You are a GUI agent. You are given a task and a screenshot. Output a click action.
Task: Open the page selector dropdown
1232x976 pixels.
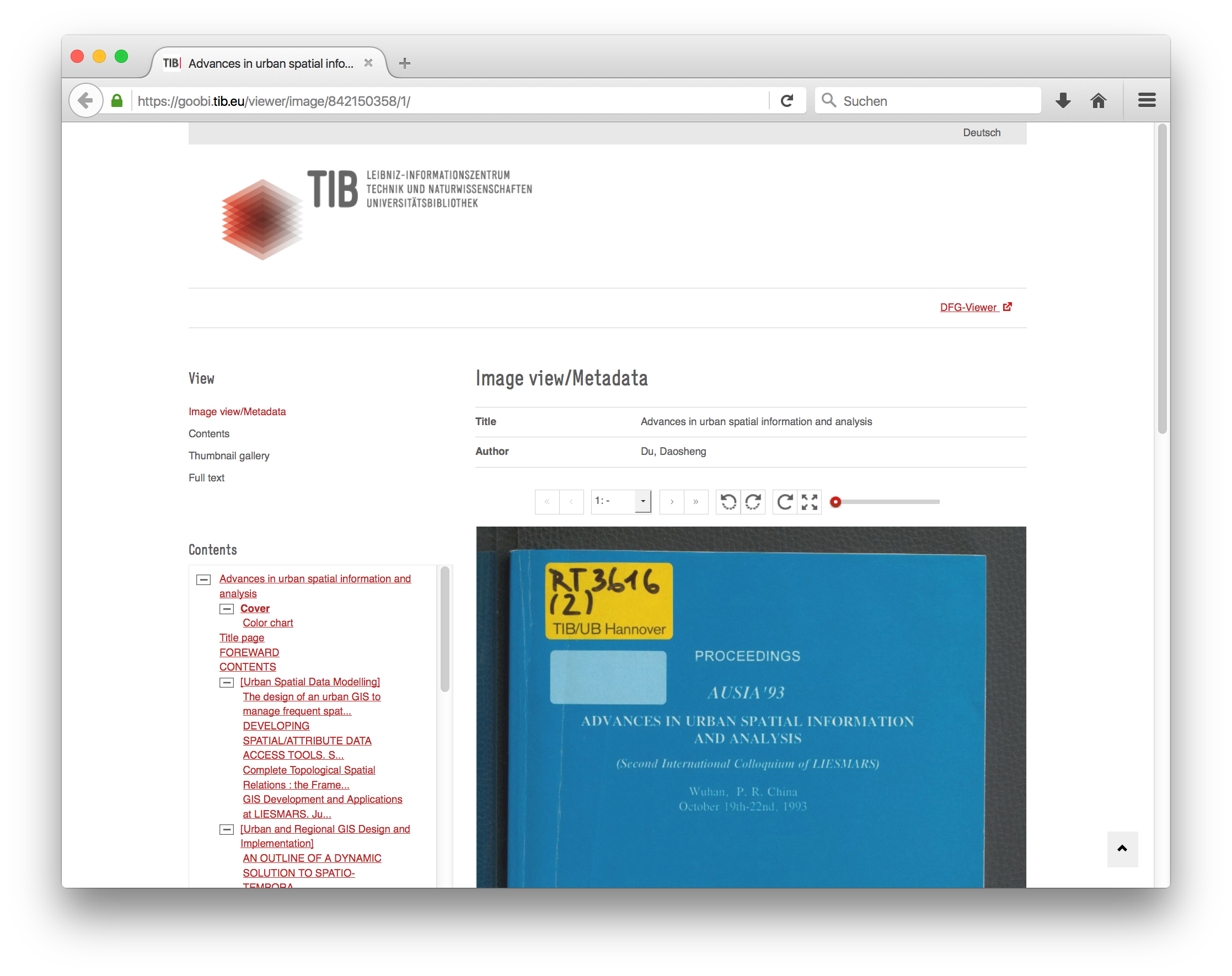pyautogui.click(x=620, y=502)
